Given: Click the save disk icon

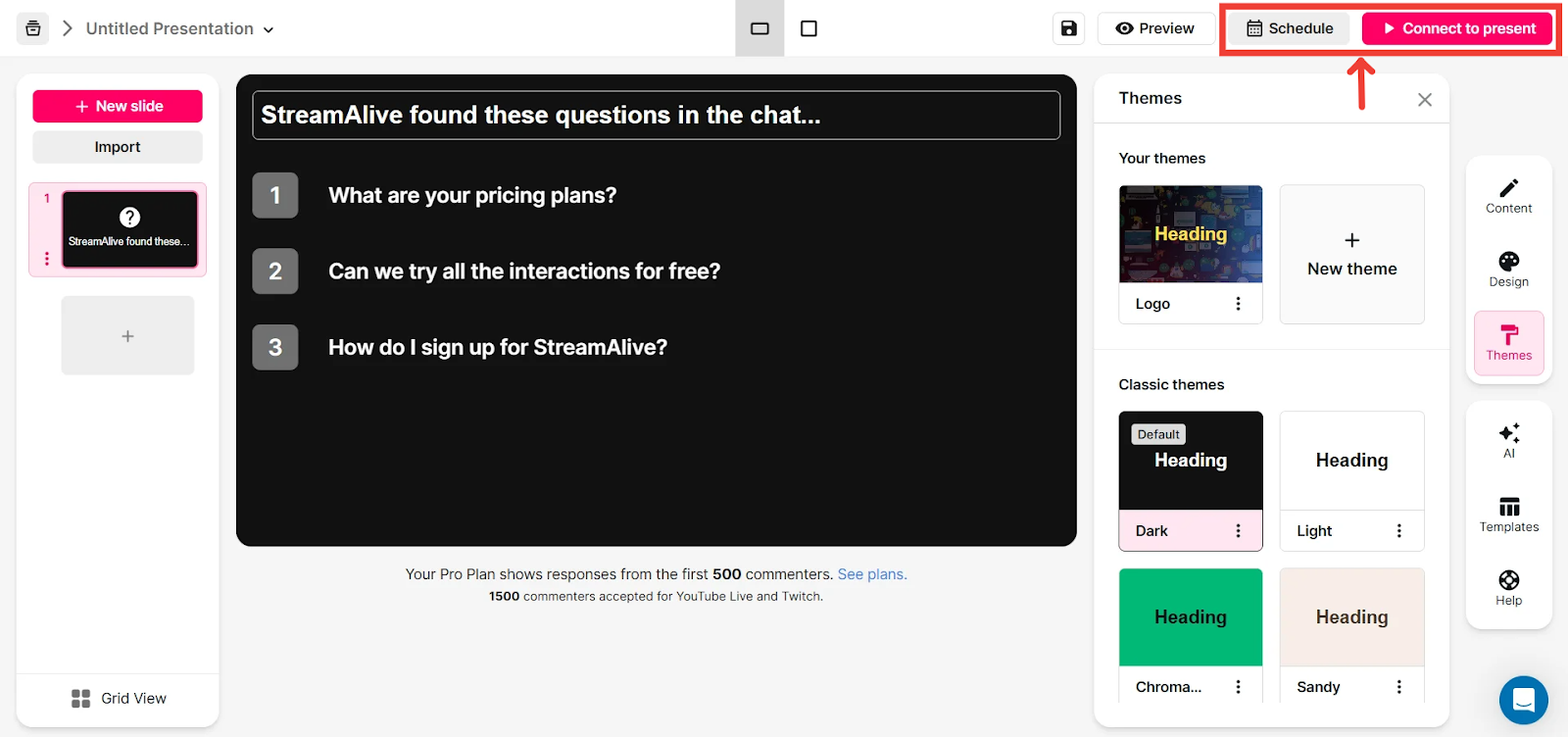Looking at the screenshot, I should [x=1068, y=28].
